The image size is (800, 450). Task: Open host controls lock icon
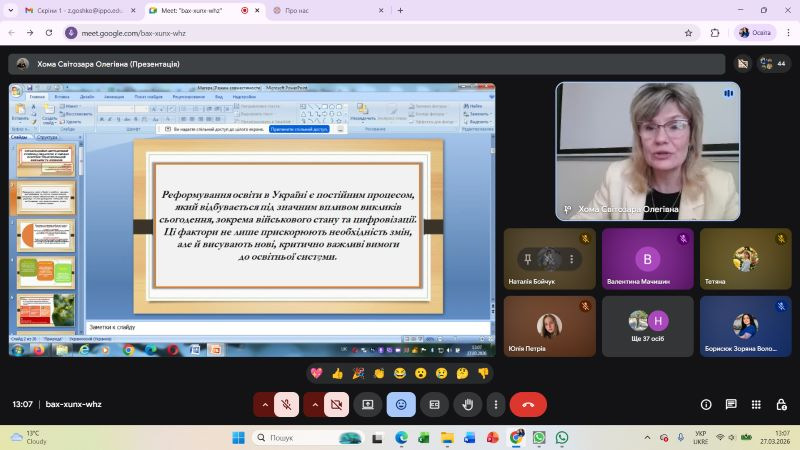pos(781,405)
